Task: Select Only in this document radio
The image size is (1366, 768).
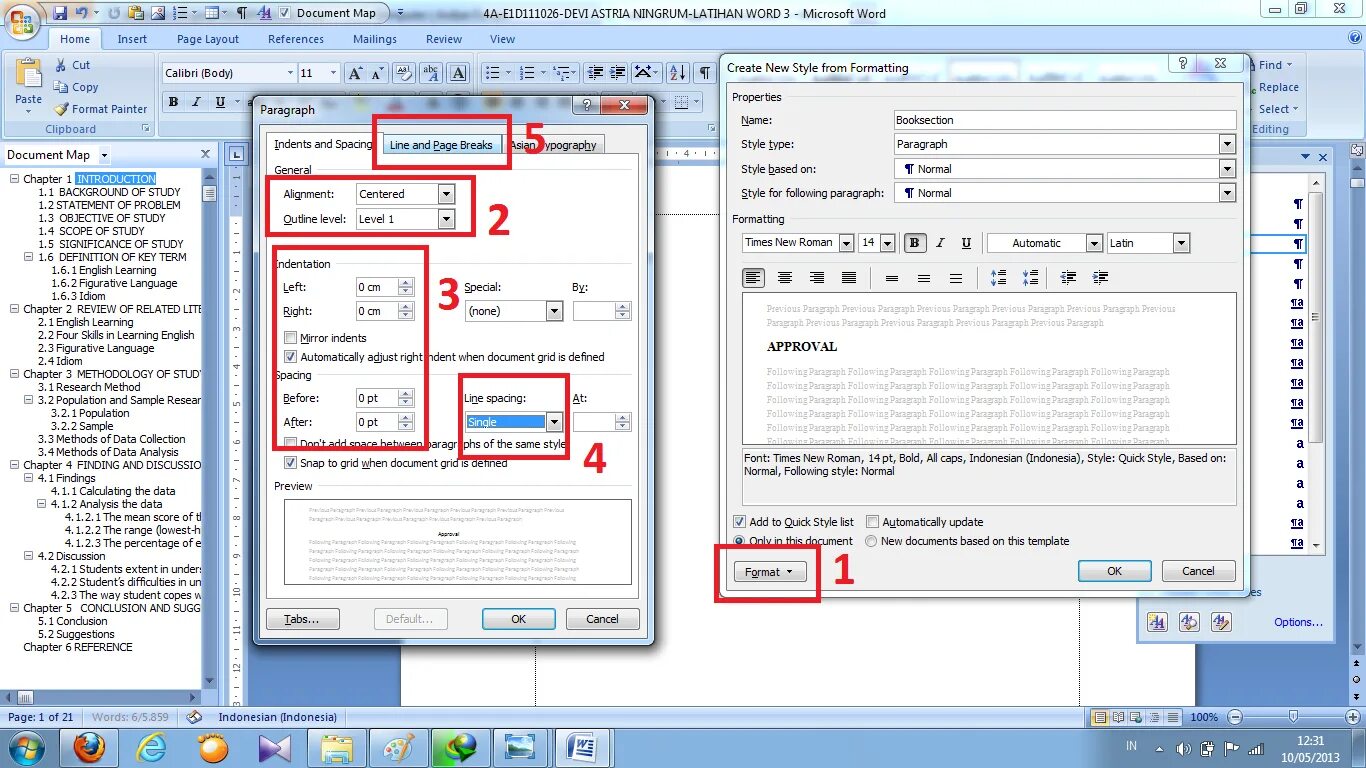Action: tap(740, 541)
